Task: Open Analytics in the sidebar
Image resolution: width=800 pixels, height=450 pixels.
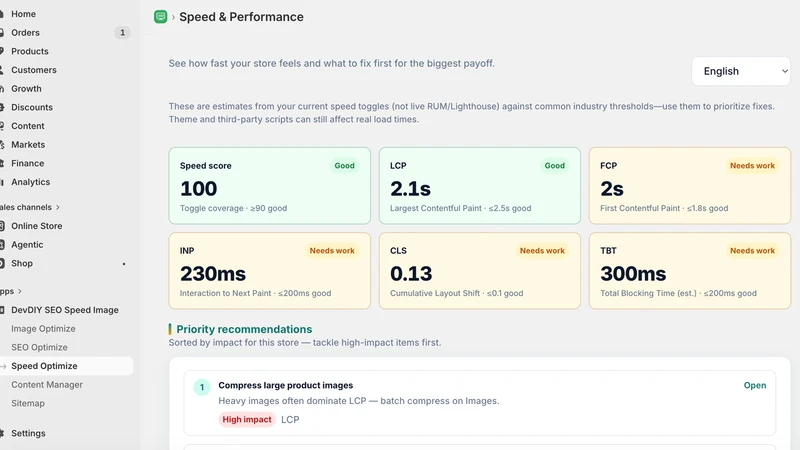Action: coord(31,182)
